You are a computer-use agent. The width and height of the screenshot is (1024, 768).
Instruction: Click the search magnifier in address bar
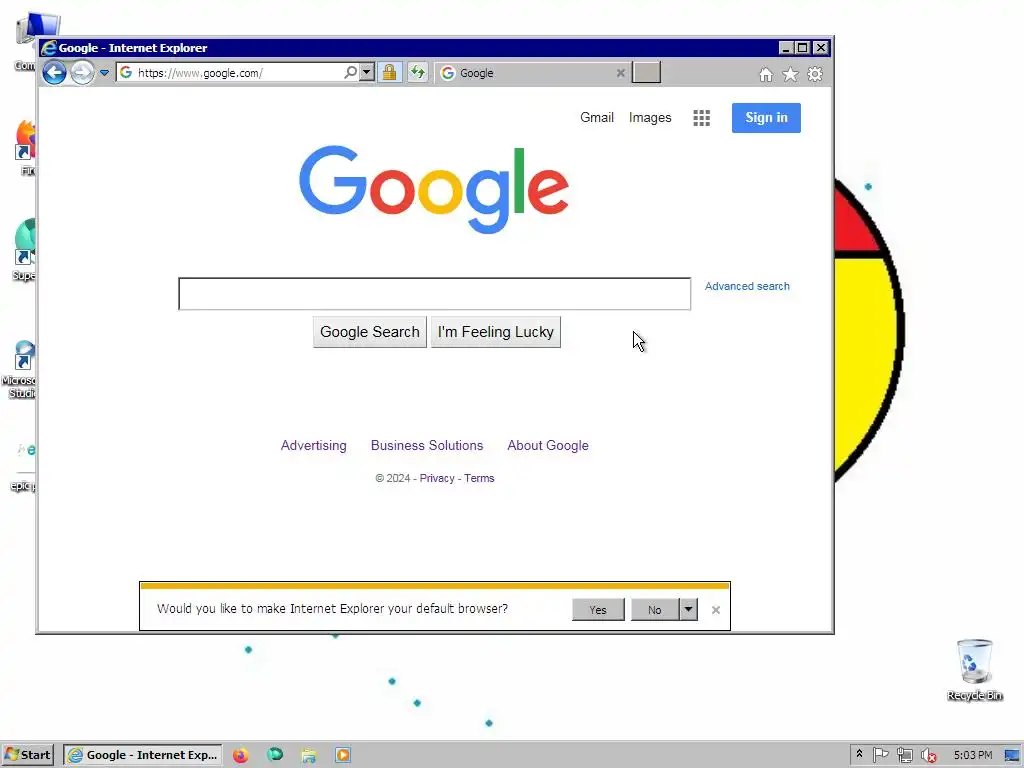[350, 72]
